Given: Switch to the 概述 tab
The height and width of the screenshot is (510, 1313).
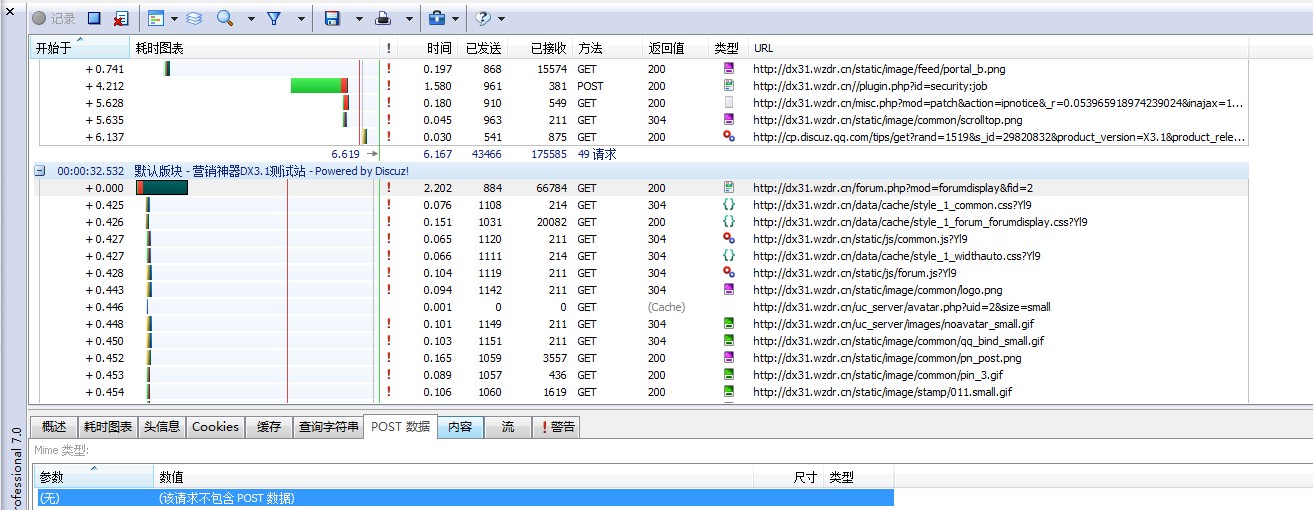Looking at the screenshot, I should (54, 427).
